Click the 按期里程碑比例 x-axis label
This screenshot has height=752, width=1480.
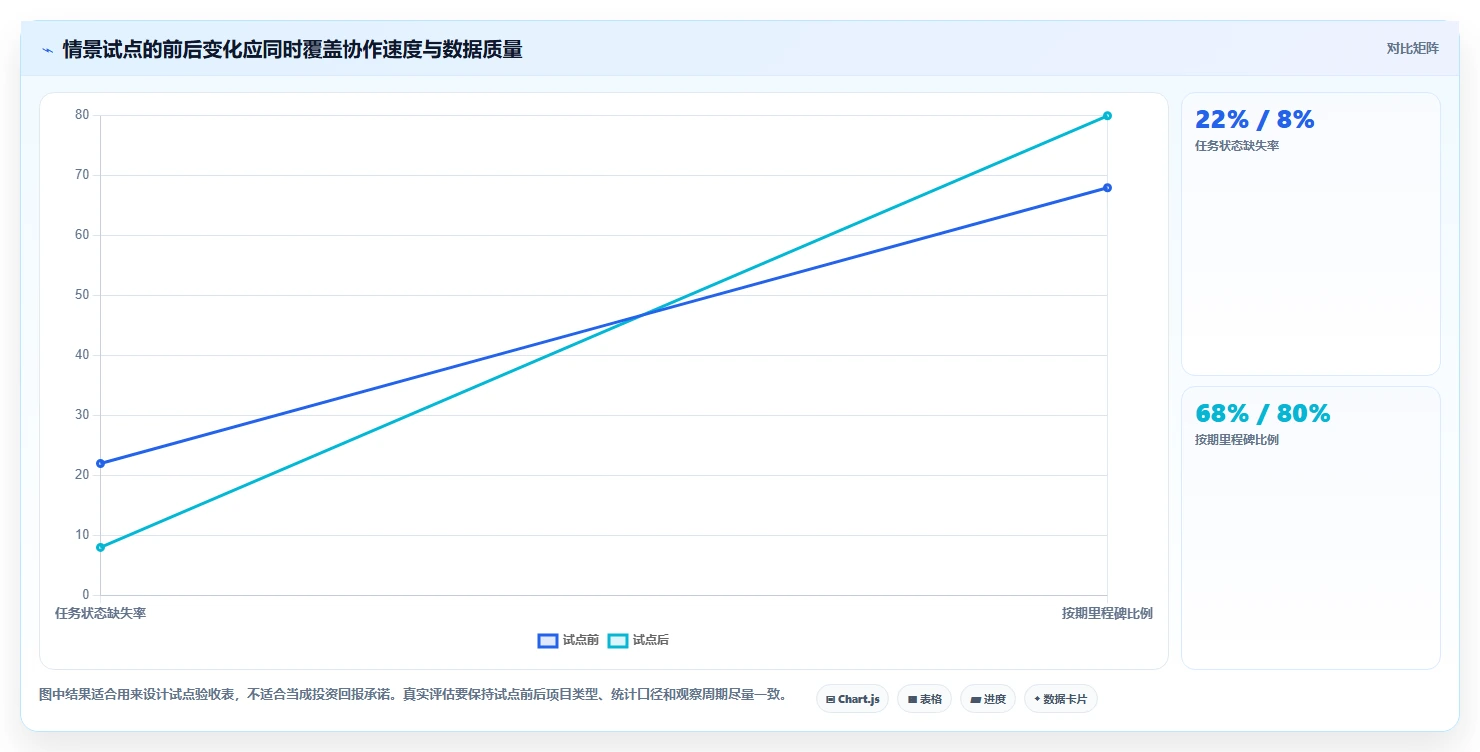pyautogui.click(x=1107, y=613)
